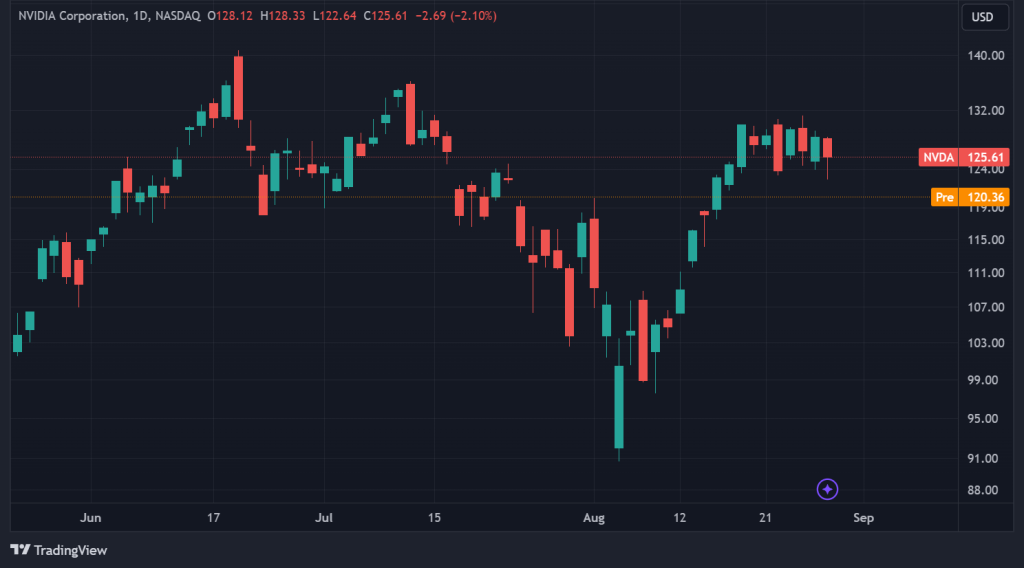This screenshot has height=568, width=1024.
Task: Click the TradingView logo icon
Action: 20,550
